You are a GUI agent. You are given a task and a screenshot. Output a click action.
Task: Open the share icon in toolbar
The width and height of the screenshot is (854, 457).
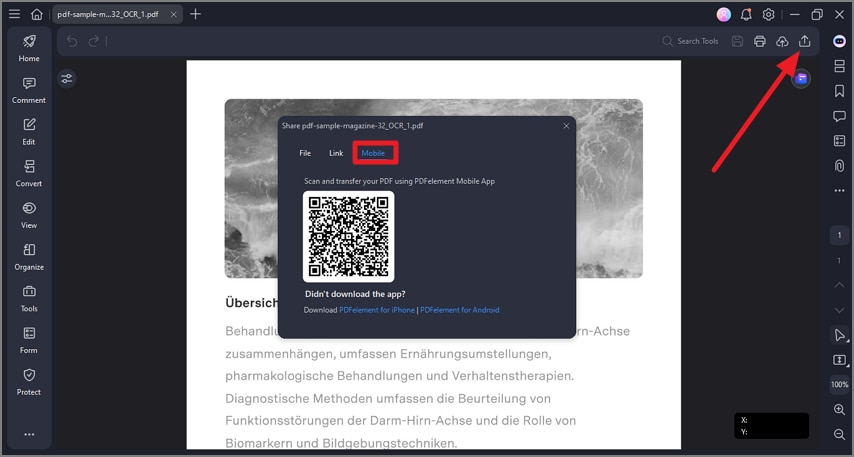click(804, 41)
